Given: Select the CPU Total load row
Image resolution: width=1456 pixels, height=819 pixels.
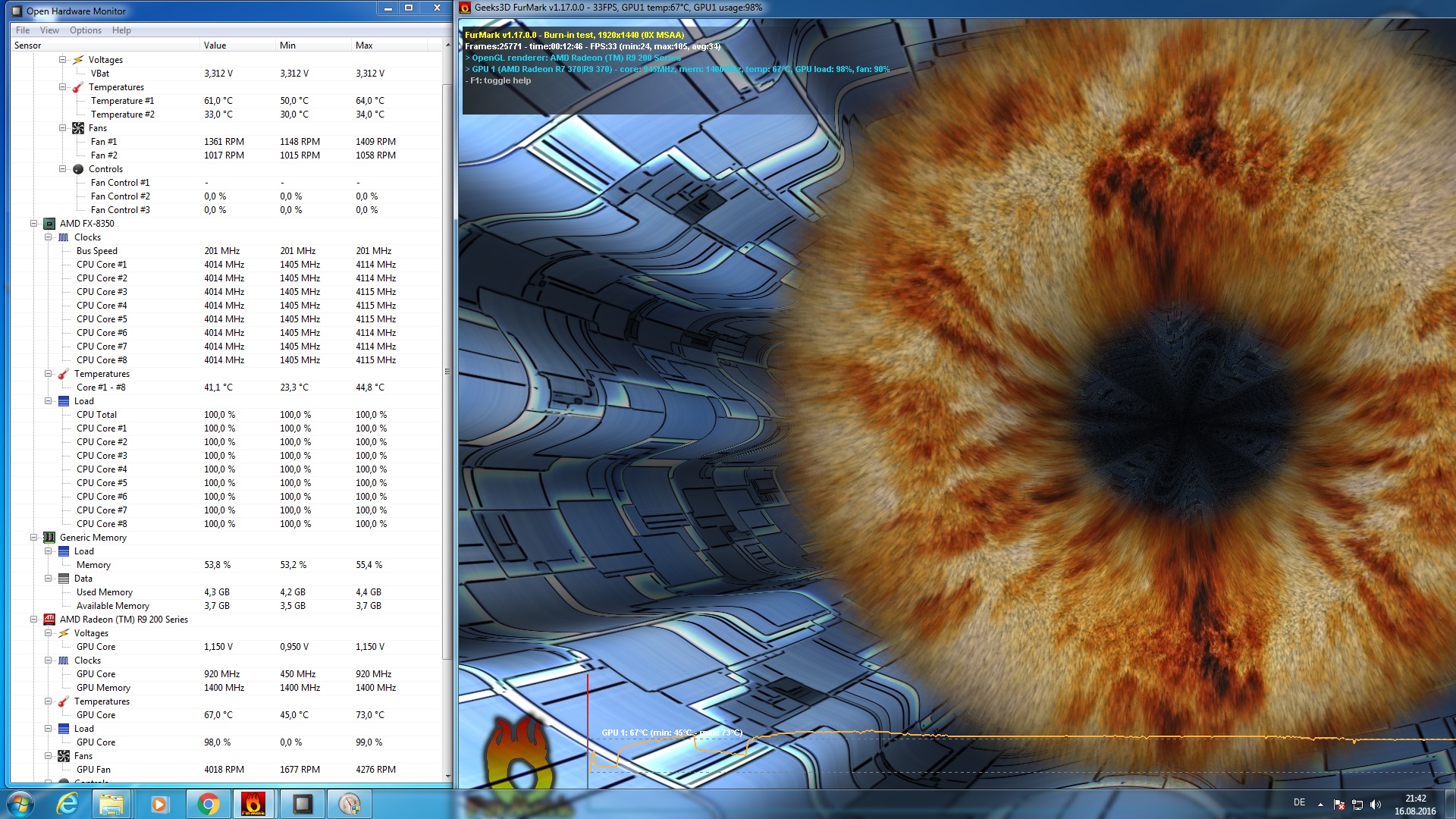Looking at the screenshot, I should (x=96, y=415).
